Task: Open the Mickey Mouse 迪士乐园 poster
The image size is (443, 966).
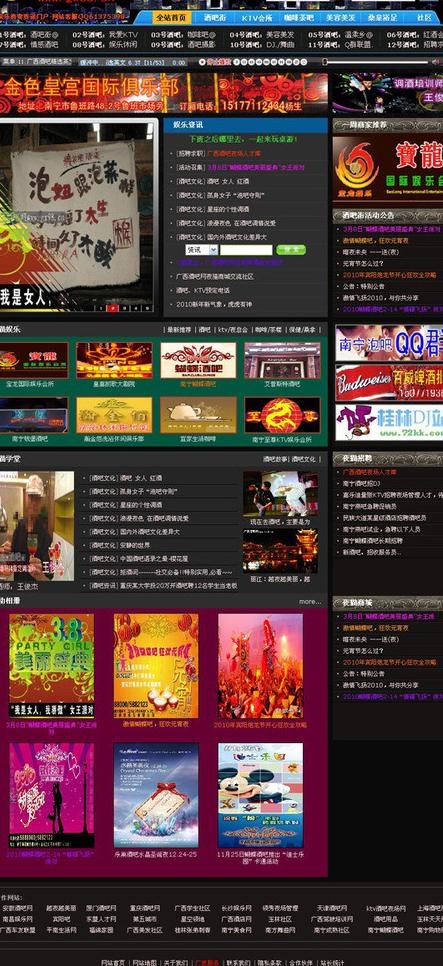Action: 261,795
